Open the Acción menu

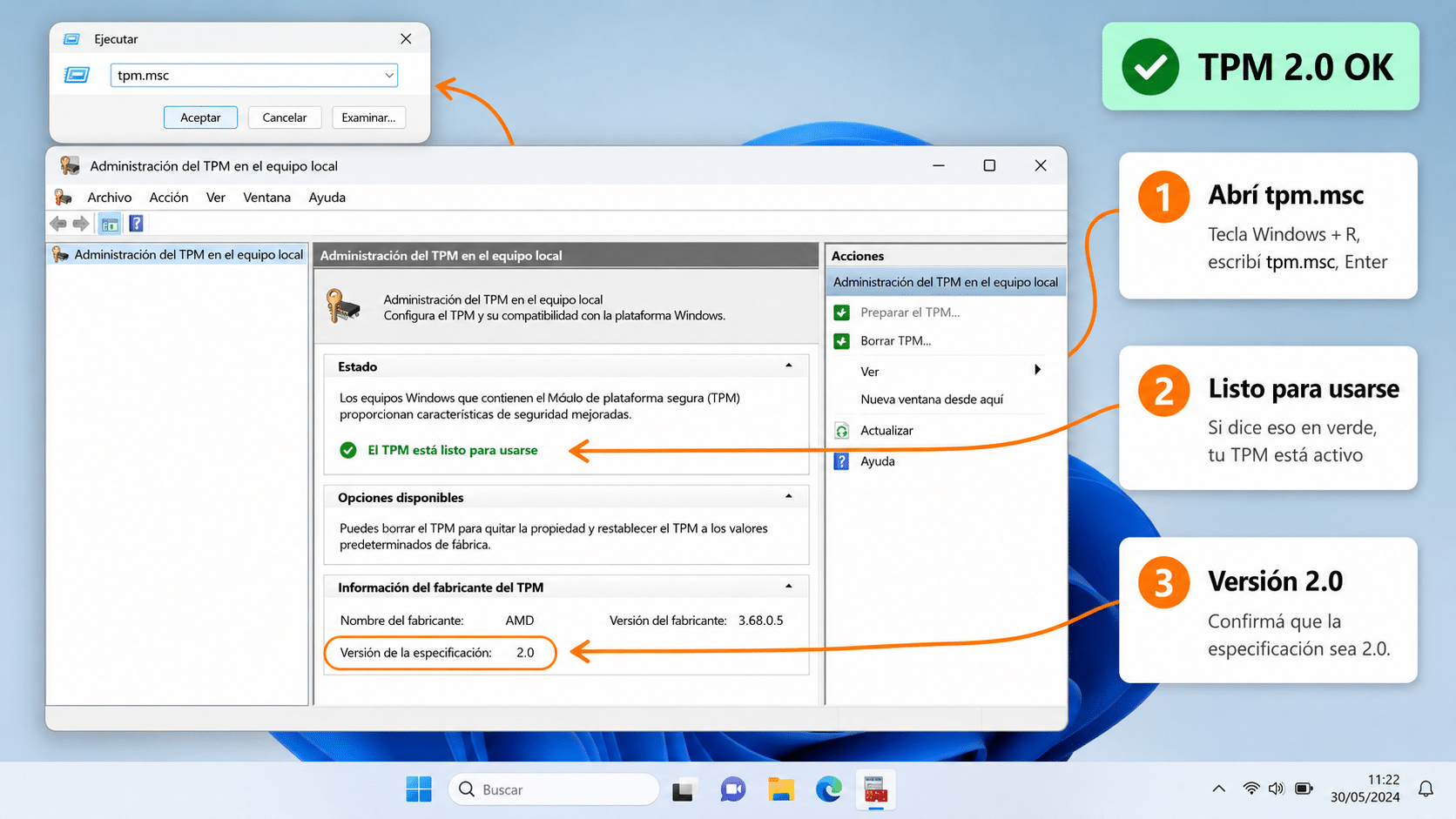tap(169, 198)
